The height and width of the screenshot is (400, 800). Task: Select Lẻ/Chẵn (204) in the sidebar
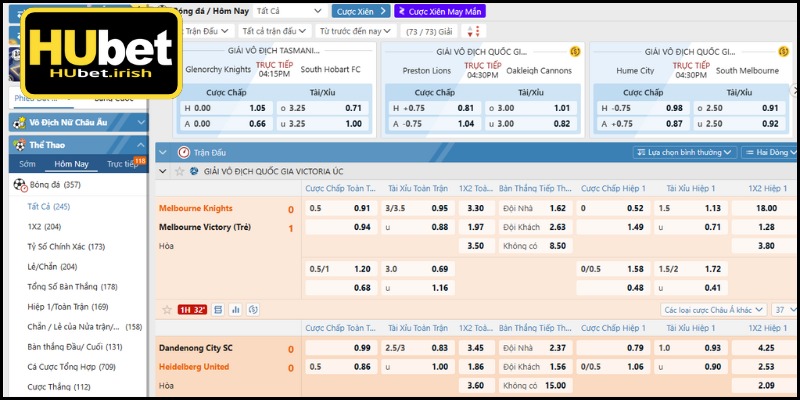(x=53, y=266)
